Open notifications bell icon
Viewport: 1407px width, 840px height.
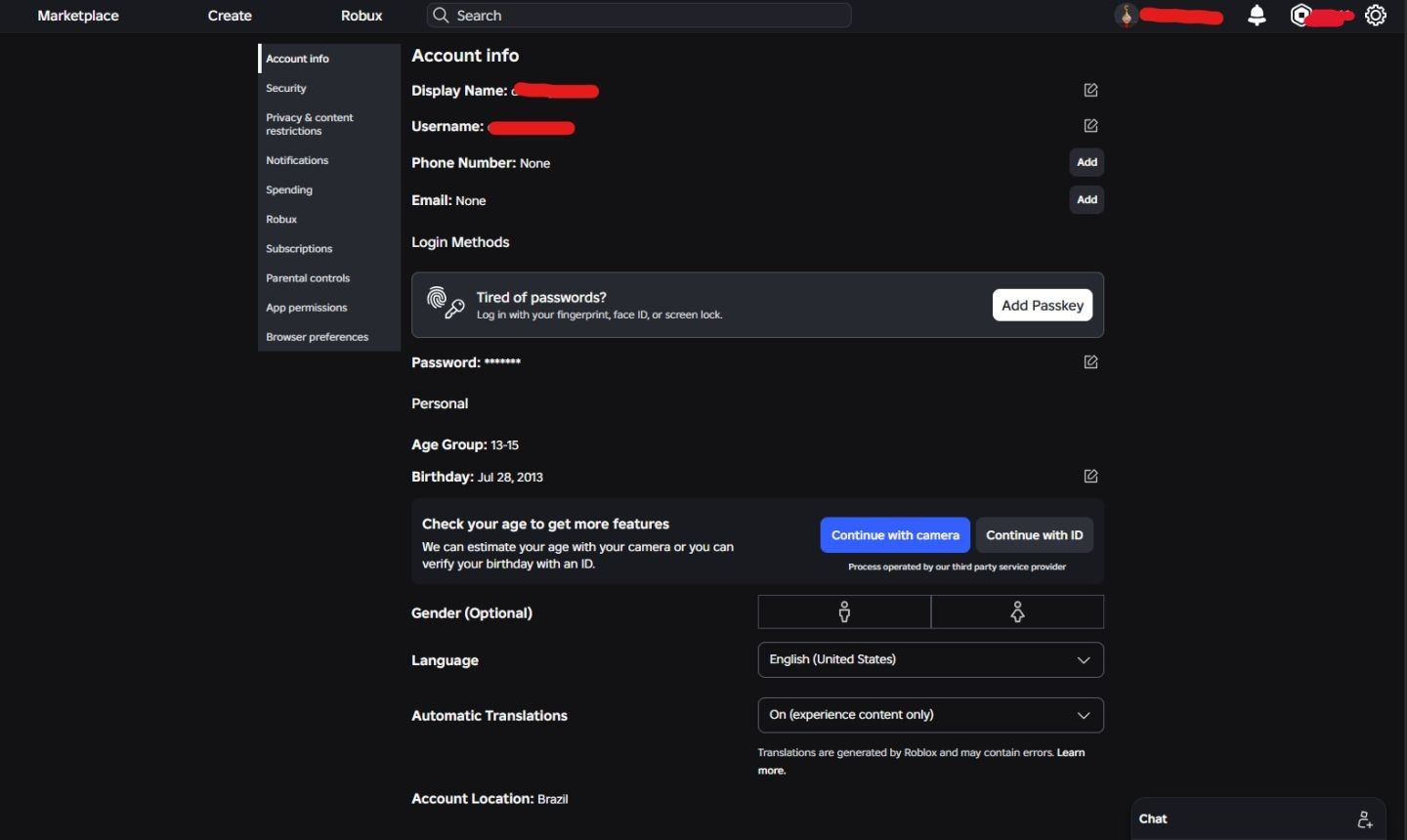click(1258, 16)
